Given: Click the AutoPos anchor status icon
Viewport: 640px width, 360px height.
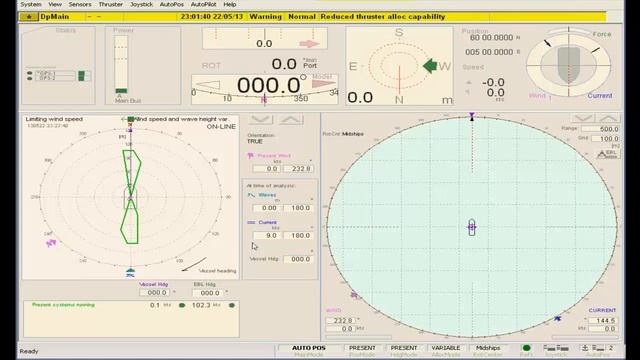Looking at the screenshot, I should coord(585,348).
